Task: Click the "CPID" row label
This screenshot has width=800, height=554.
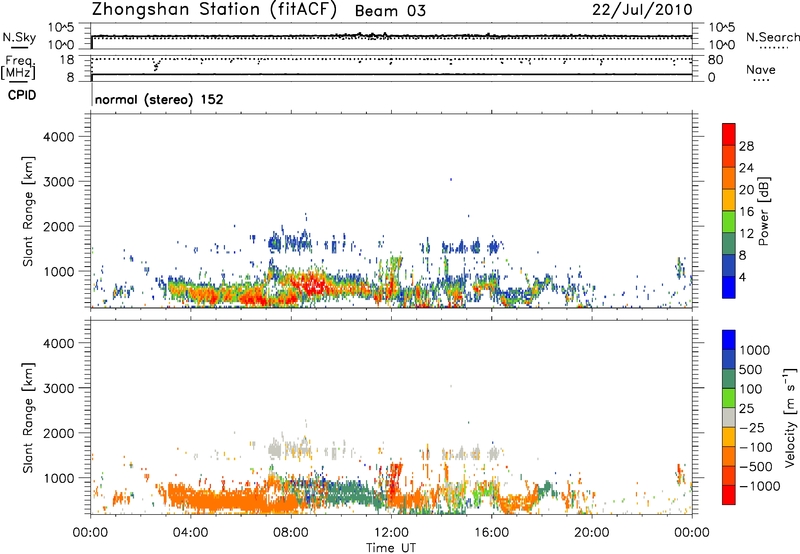Action: tap(22, 95)
